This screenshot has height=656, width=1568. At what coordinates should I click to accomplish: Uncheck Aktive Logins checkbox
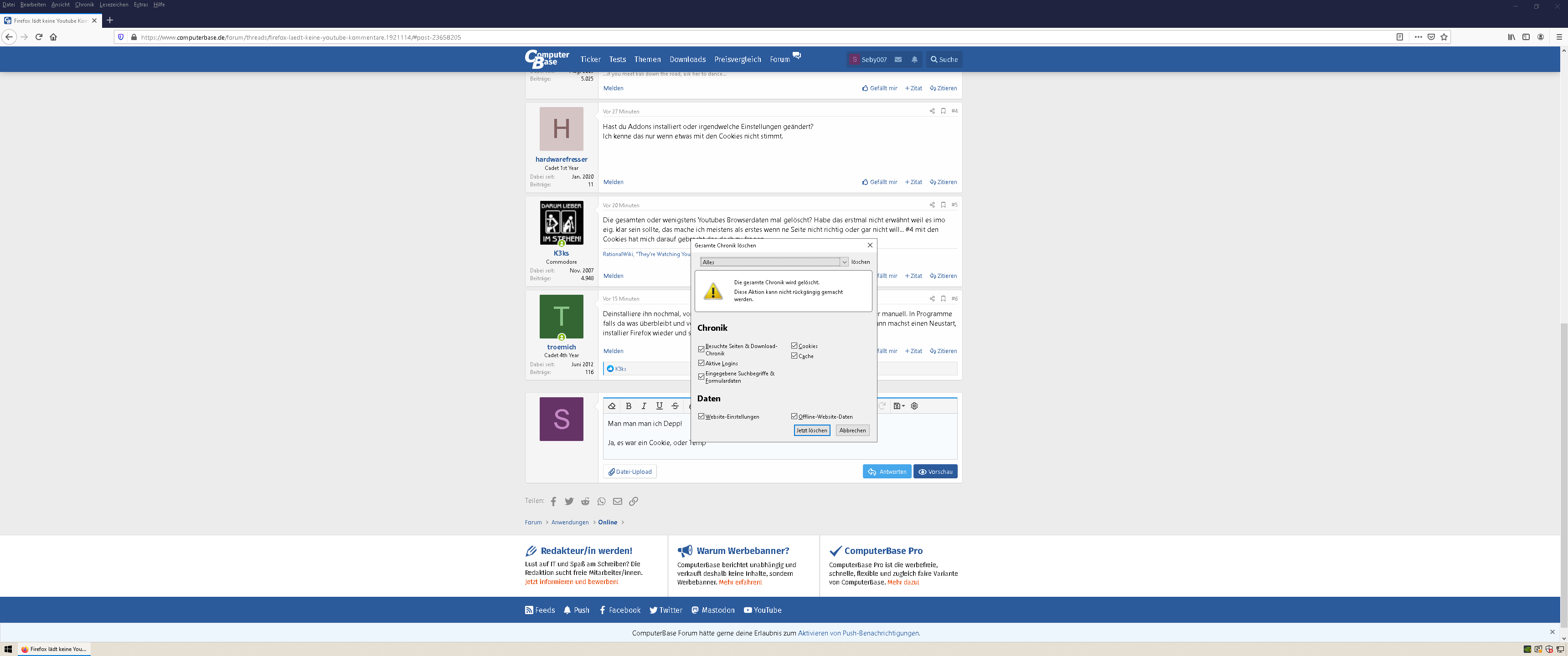701,363
